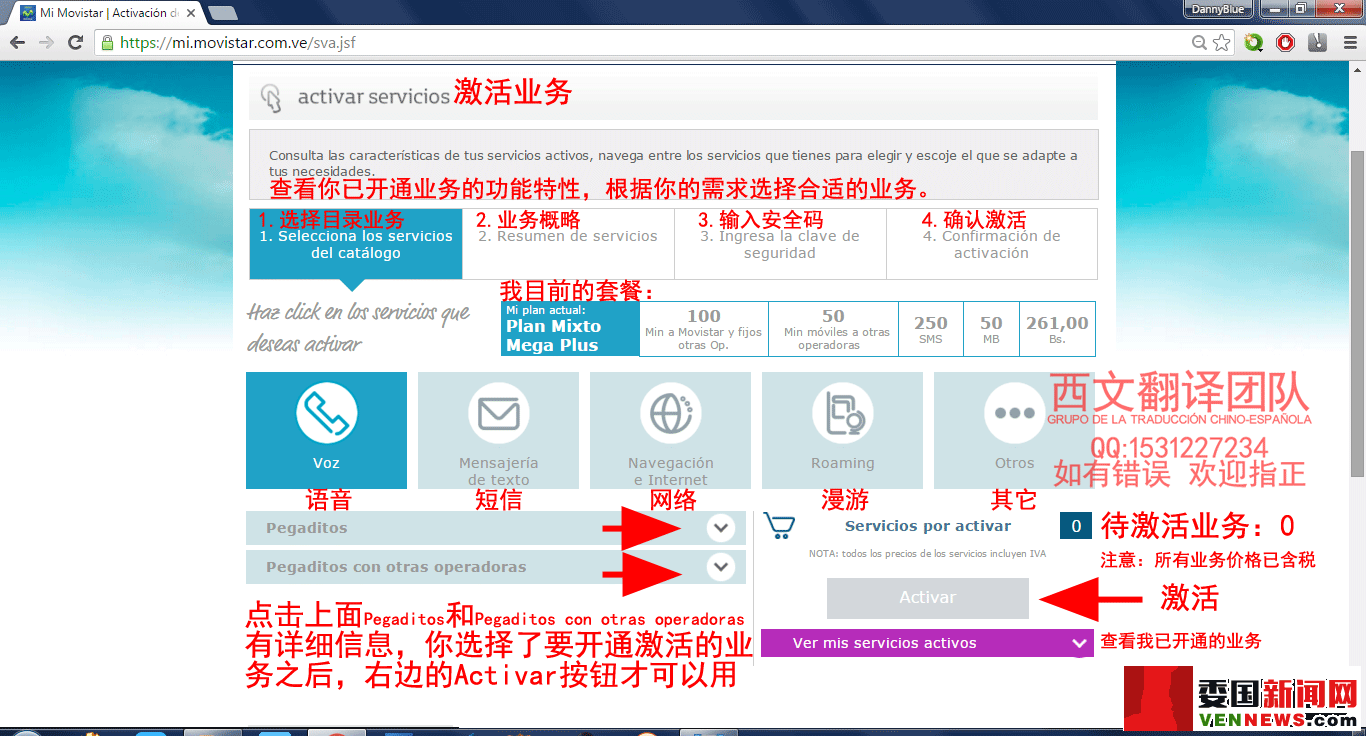Open a new browser tab
Viewport: 1366px width, 736px height.
click(222, 13)
